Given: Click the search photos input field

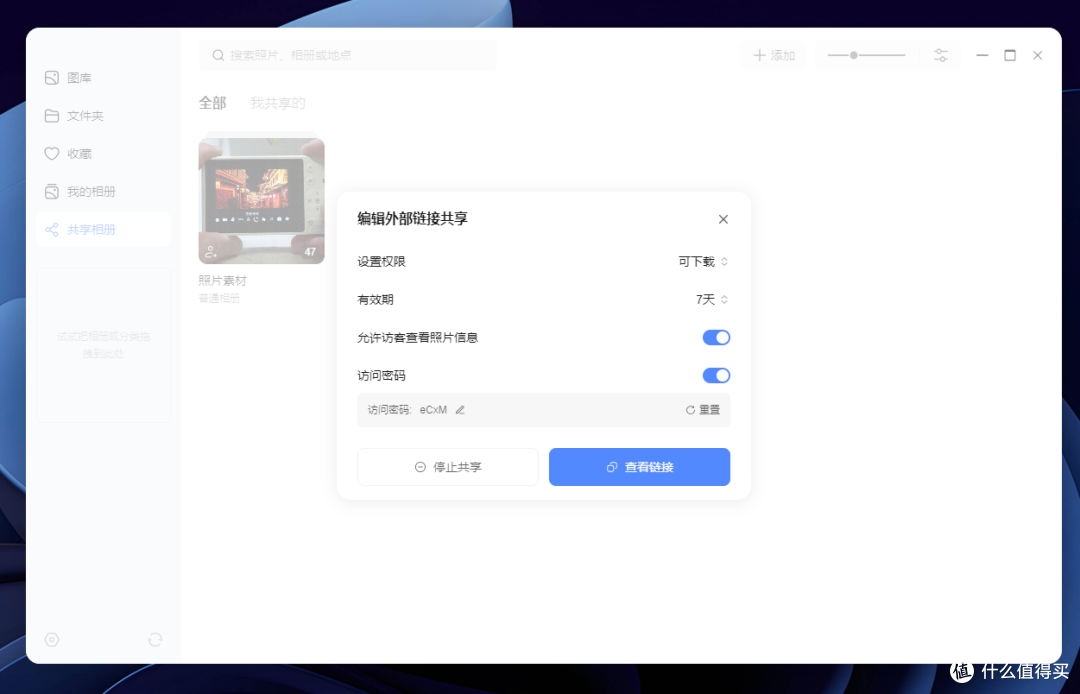Looking at the screenshot, I should (x=348, y=55).
